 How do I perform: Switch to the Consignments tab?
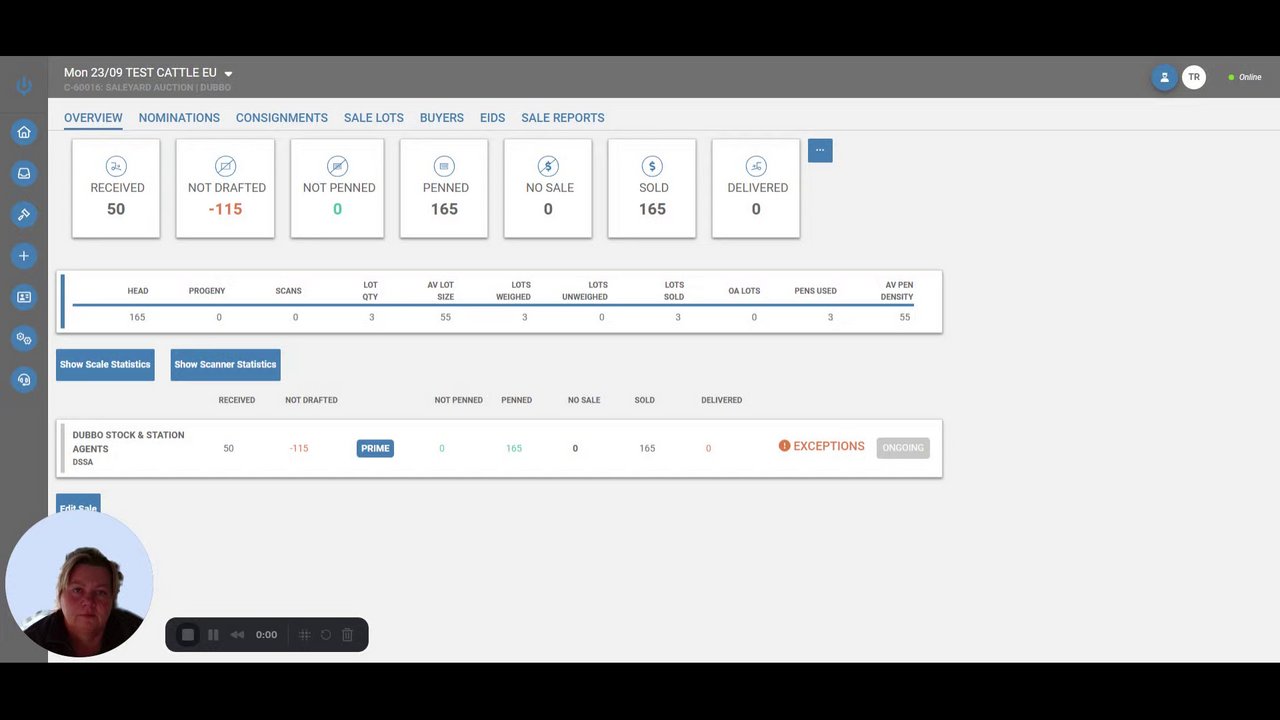282,118
